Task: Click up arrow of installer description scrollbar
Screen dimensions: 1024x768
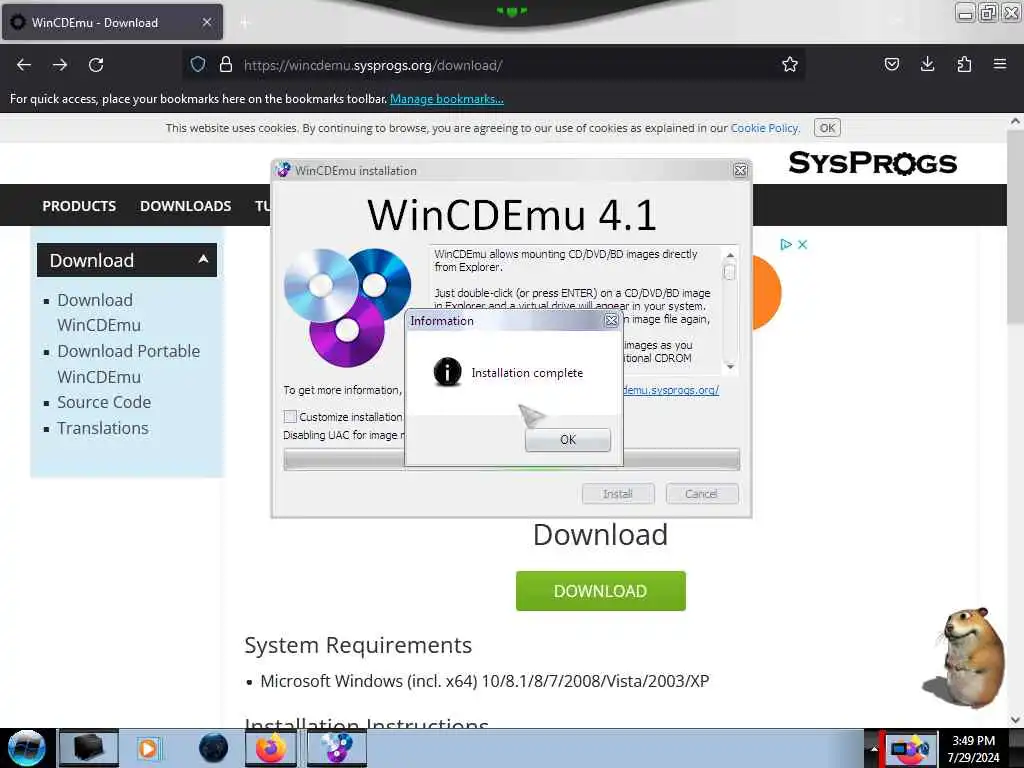Action: [730, 255]
